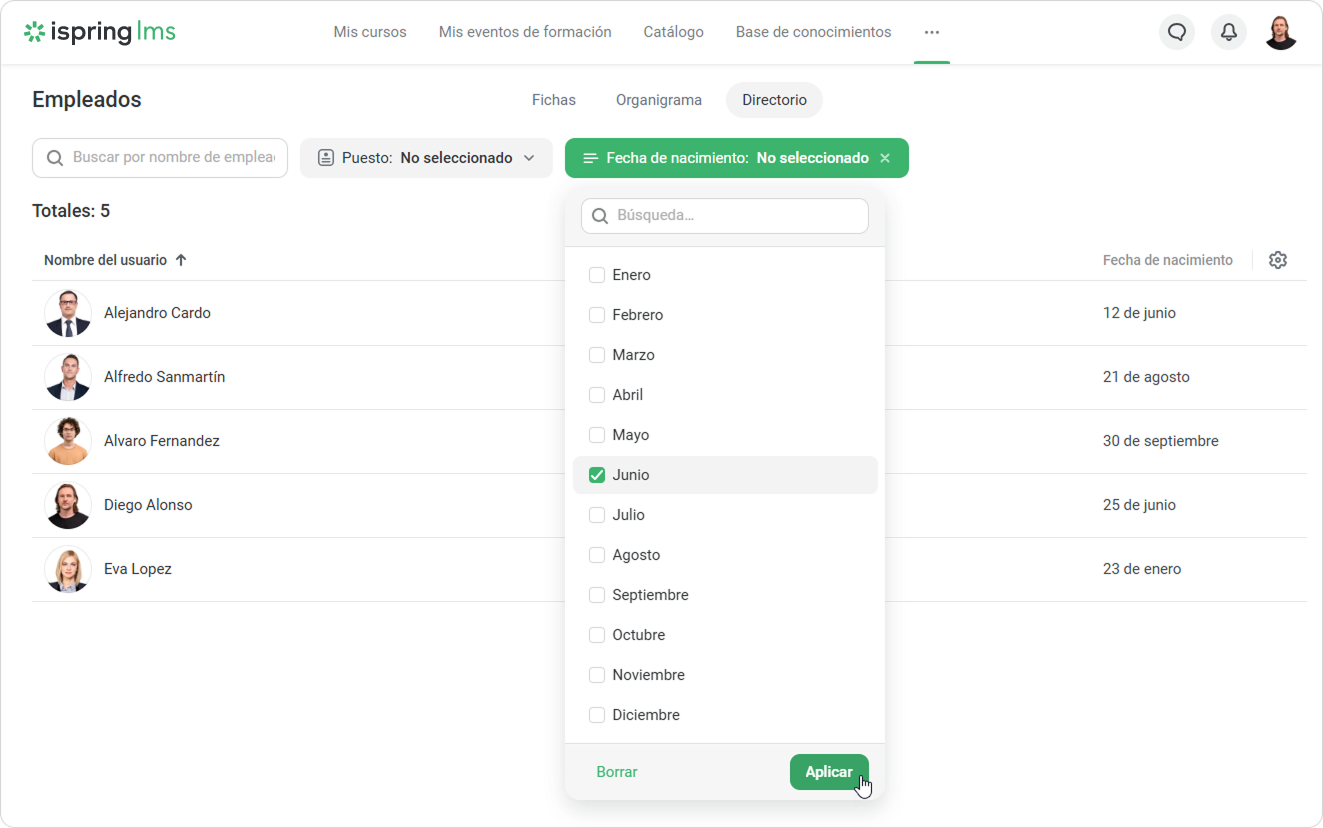1323x828 pixels.
Task: Remove the Fecha de nacimiento filter
Action: coord(885,158)
